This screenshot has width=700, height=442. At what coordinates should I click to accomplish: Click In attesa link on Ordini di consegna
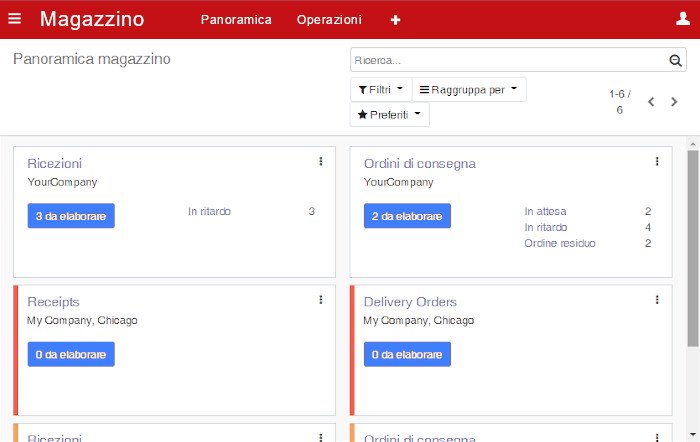coord(545,211)
